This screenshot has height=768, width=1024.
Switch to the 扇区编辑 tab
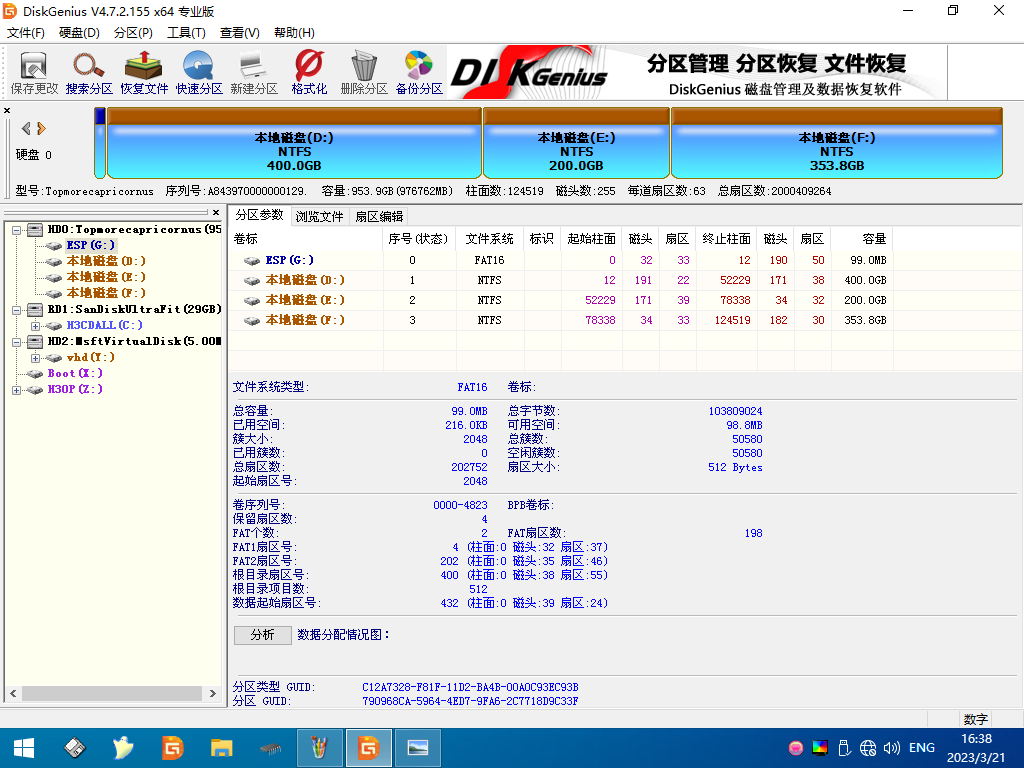coord(379,216)
